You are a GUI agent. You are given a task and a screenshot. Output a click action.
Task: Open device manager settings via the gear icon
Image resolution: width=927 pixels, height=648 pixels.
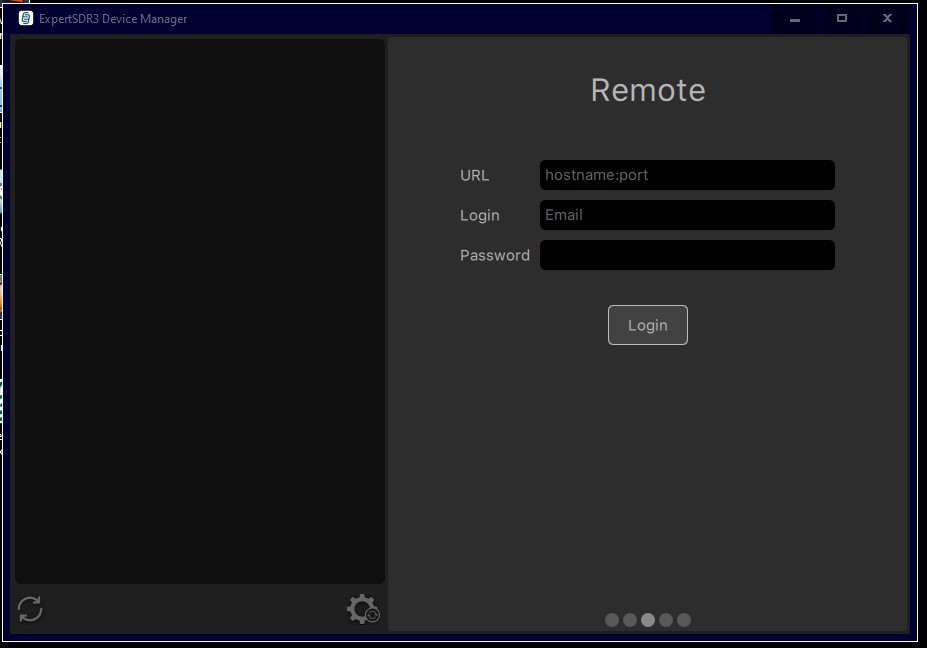[x=361, y=608]
